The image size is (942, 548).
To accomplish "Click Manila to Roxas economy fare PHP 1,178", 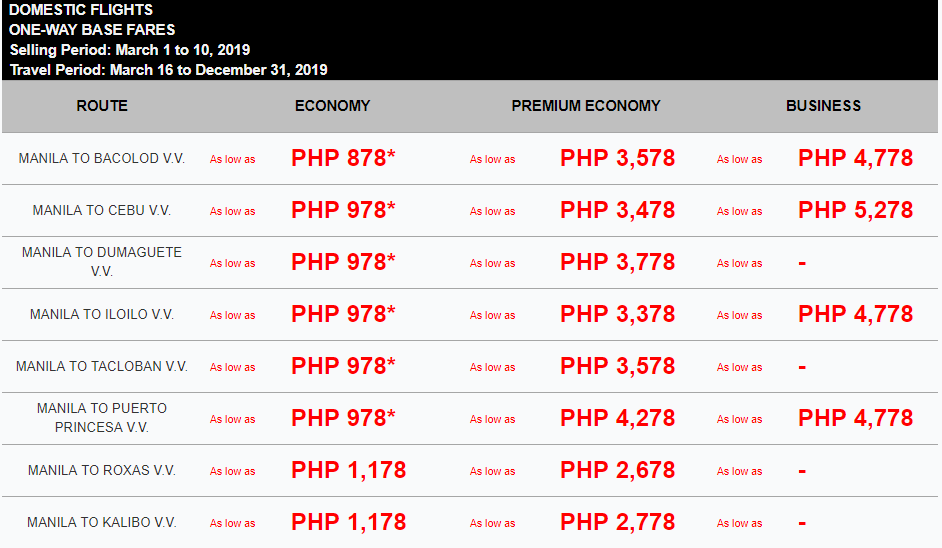I will tap(348, 470).
